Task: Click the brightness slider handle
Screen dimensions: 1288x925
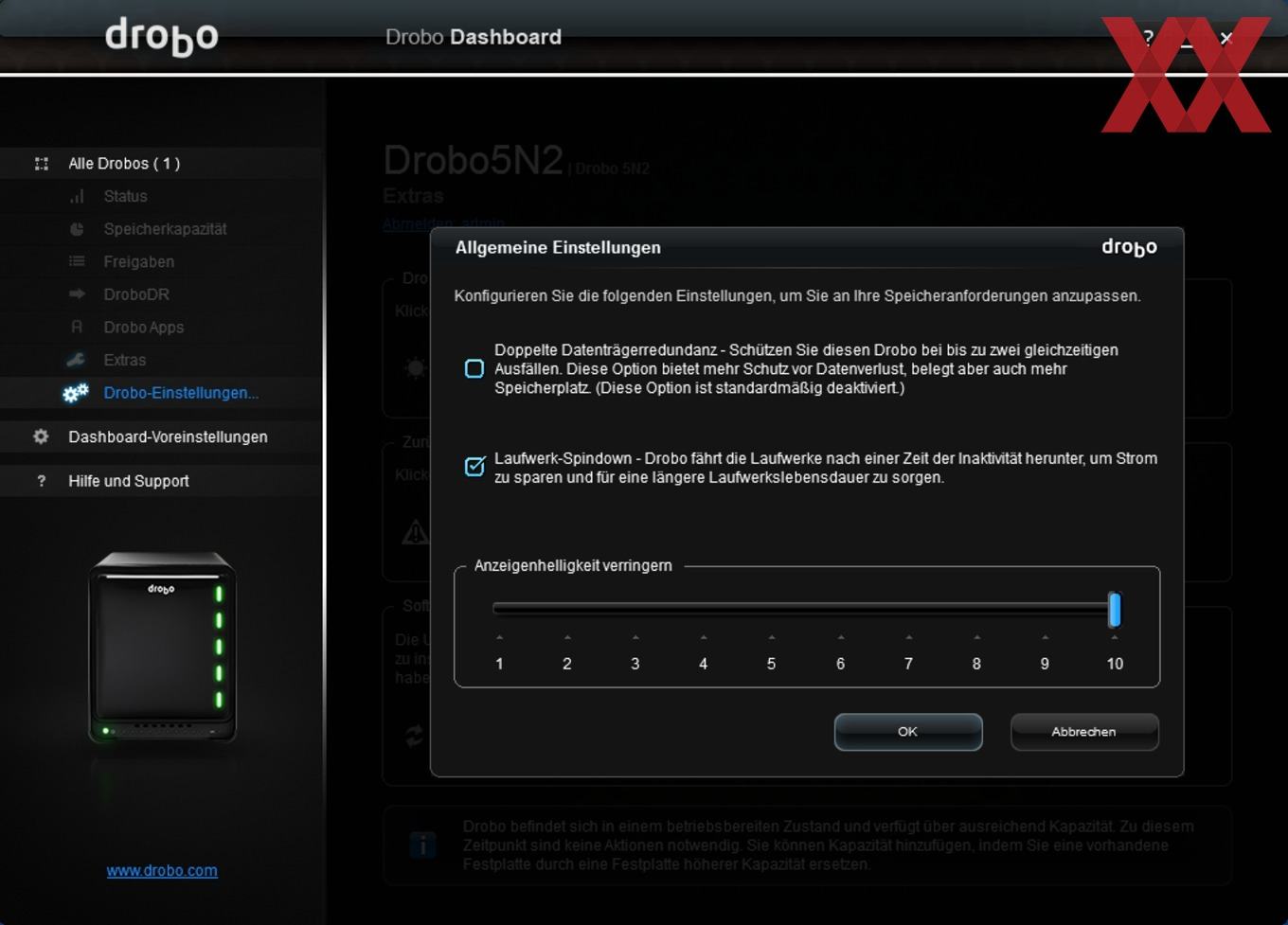Action: (1115, 610)
